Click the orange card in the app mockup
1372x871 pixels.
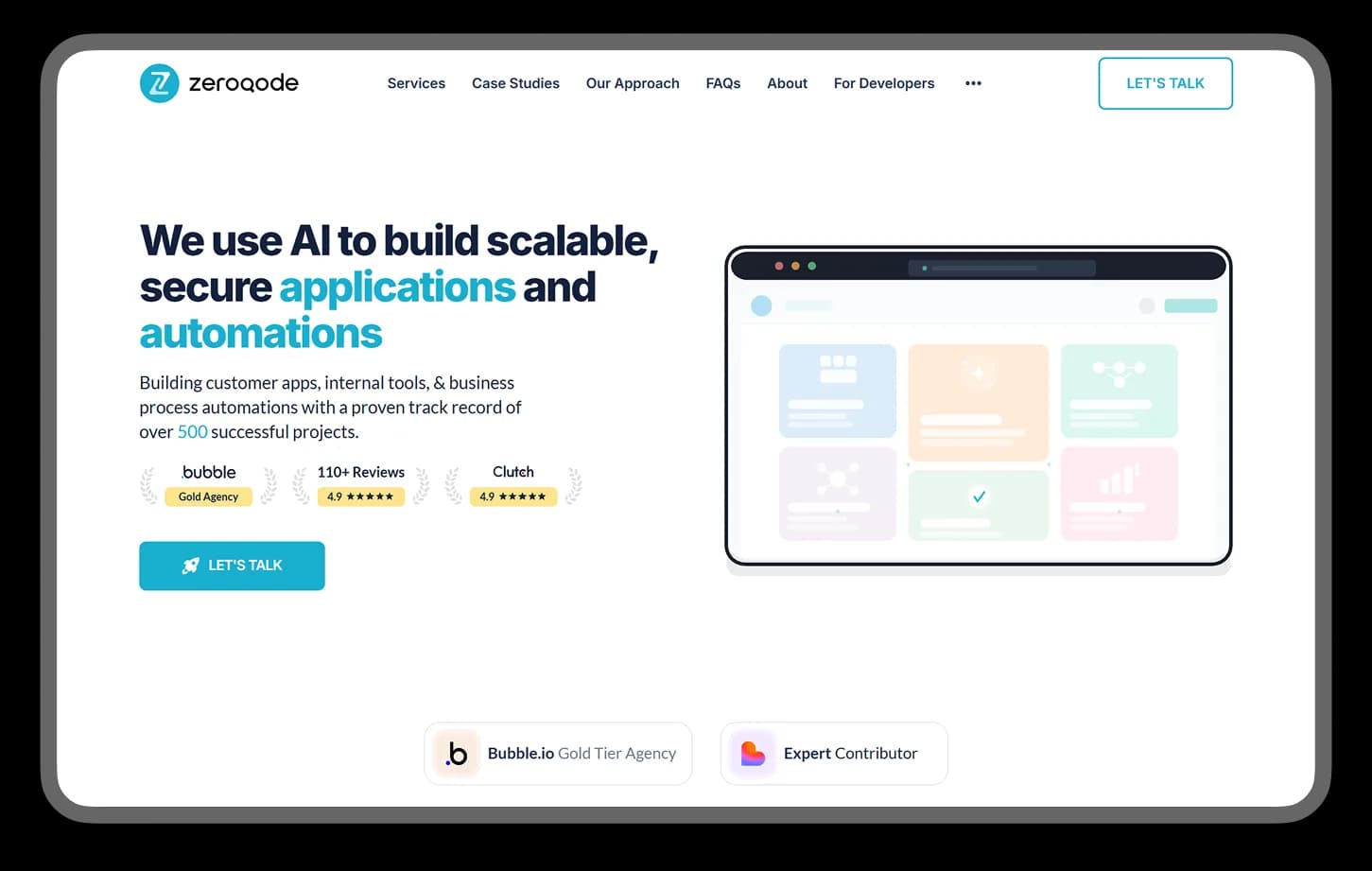[979, 403]
